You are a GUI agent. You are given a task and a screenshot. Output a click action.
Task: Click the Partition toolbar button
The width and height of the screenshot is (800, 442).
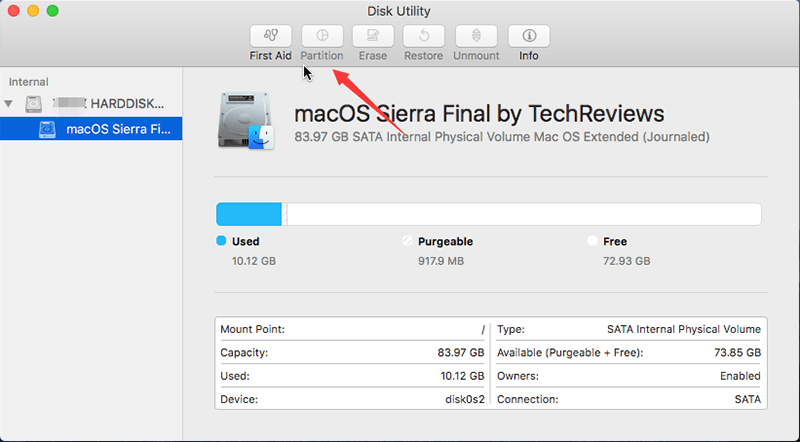(x=322, y=36)
